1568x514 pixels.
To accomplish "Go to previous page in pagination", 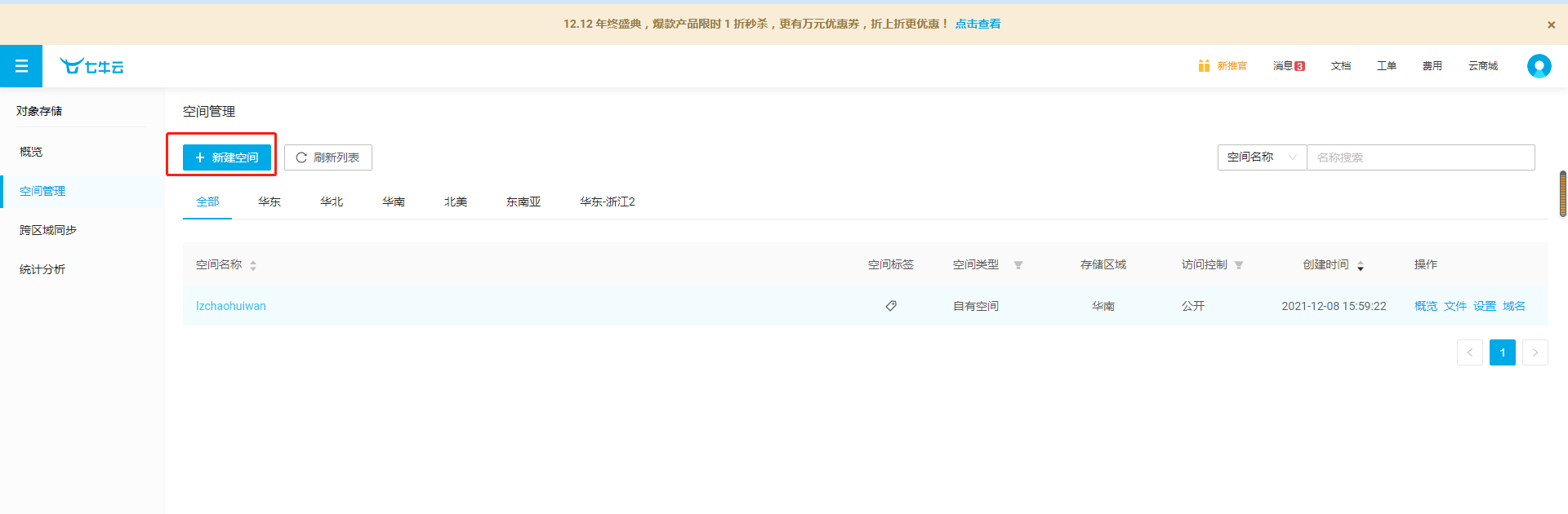I will [x=1470, y=352].
